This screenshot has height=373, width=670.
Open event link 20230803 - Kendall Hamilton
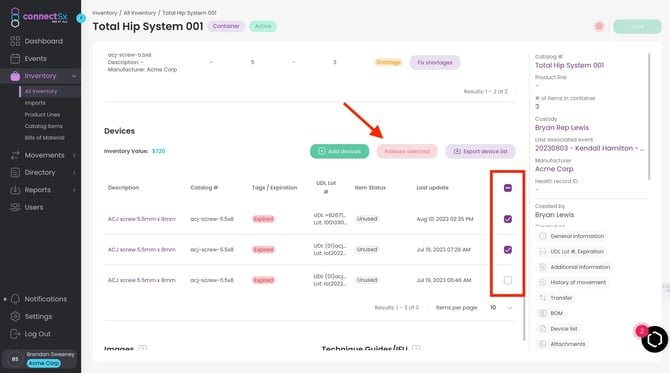point(589,148)
